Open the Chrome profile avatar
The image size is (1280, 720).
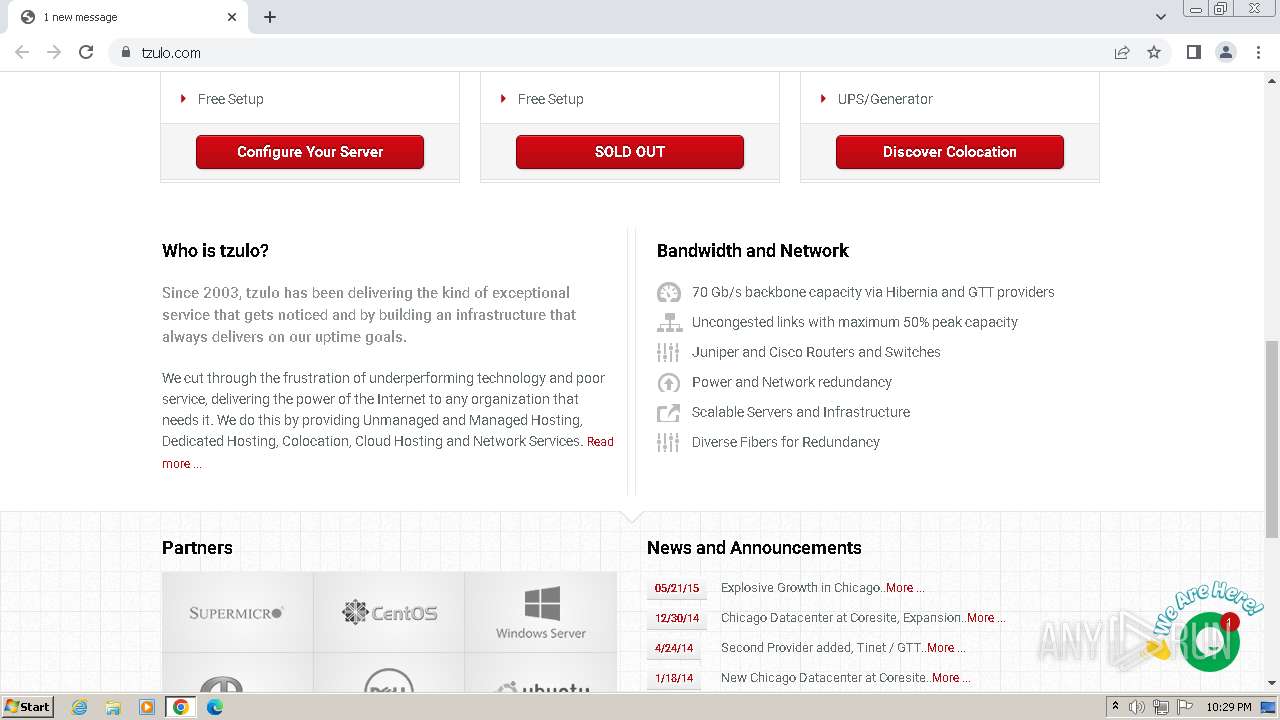point(1226,52)
